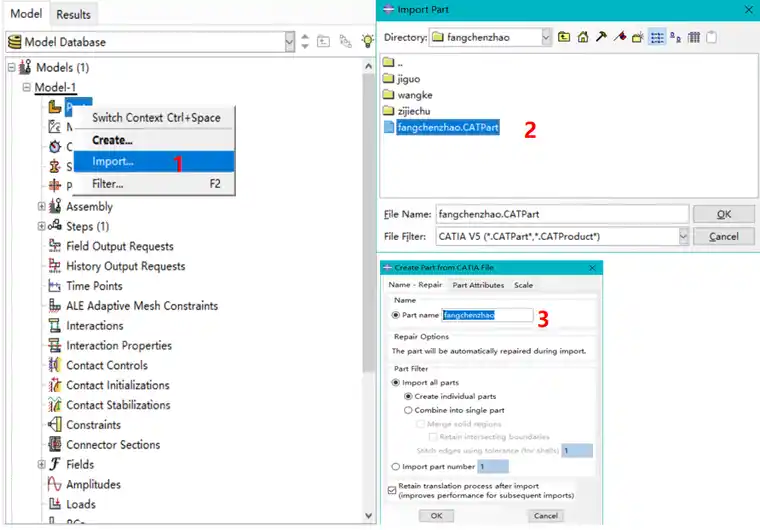
Task: Click the Steps icon in the model tree
Action: coord(55,226)
